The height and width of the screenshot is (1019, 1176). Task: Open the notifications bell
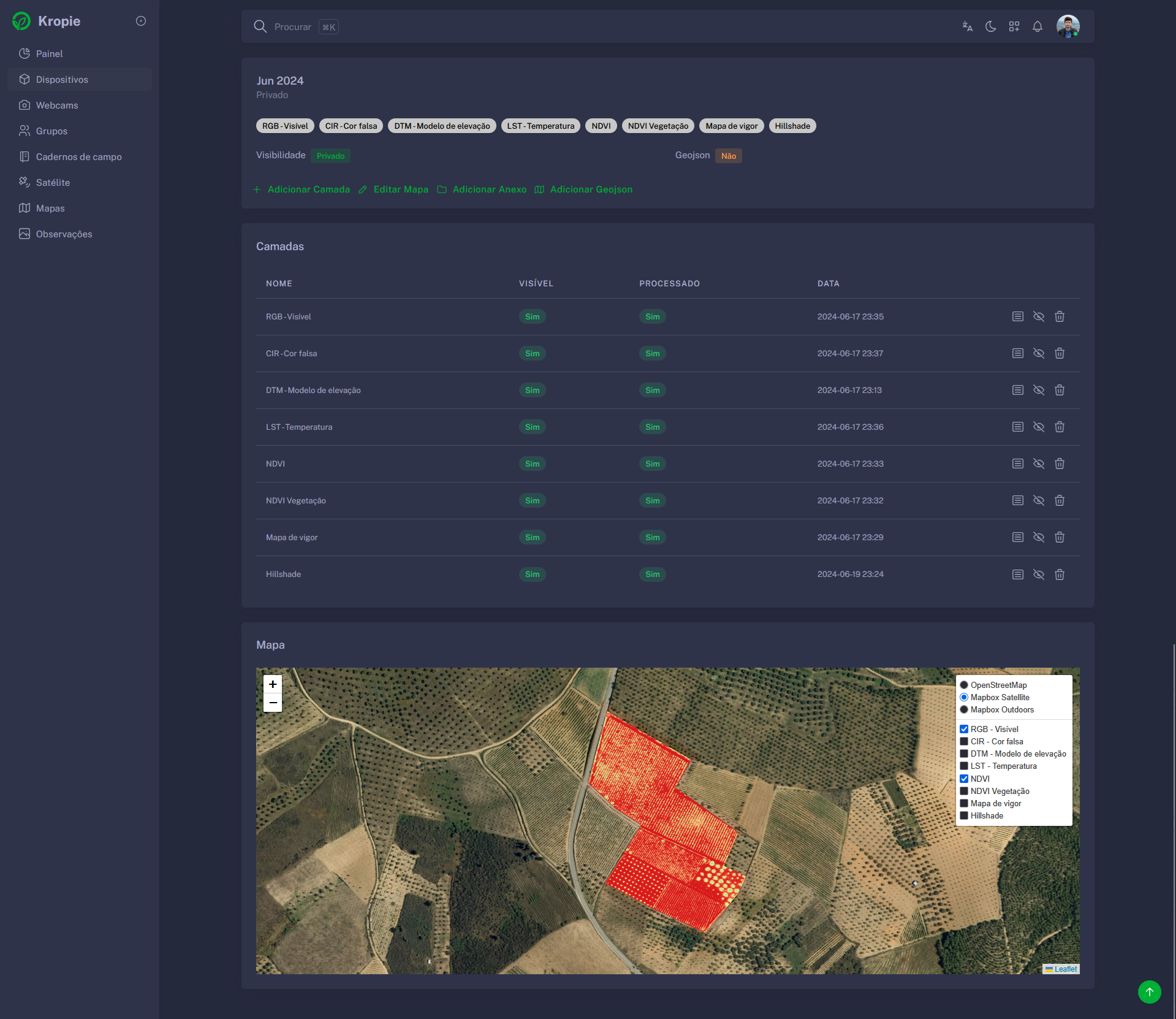tap(1037, 26)
